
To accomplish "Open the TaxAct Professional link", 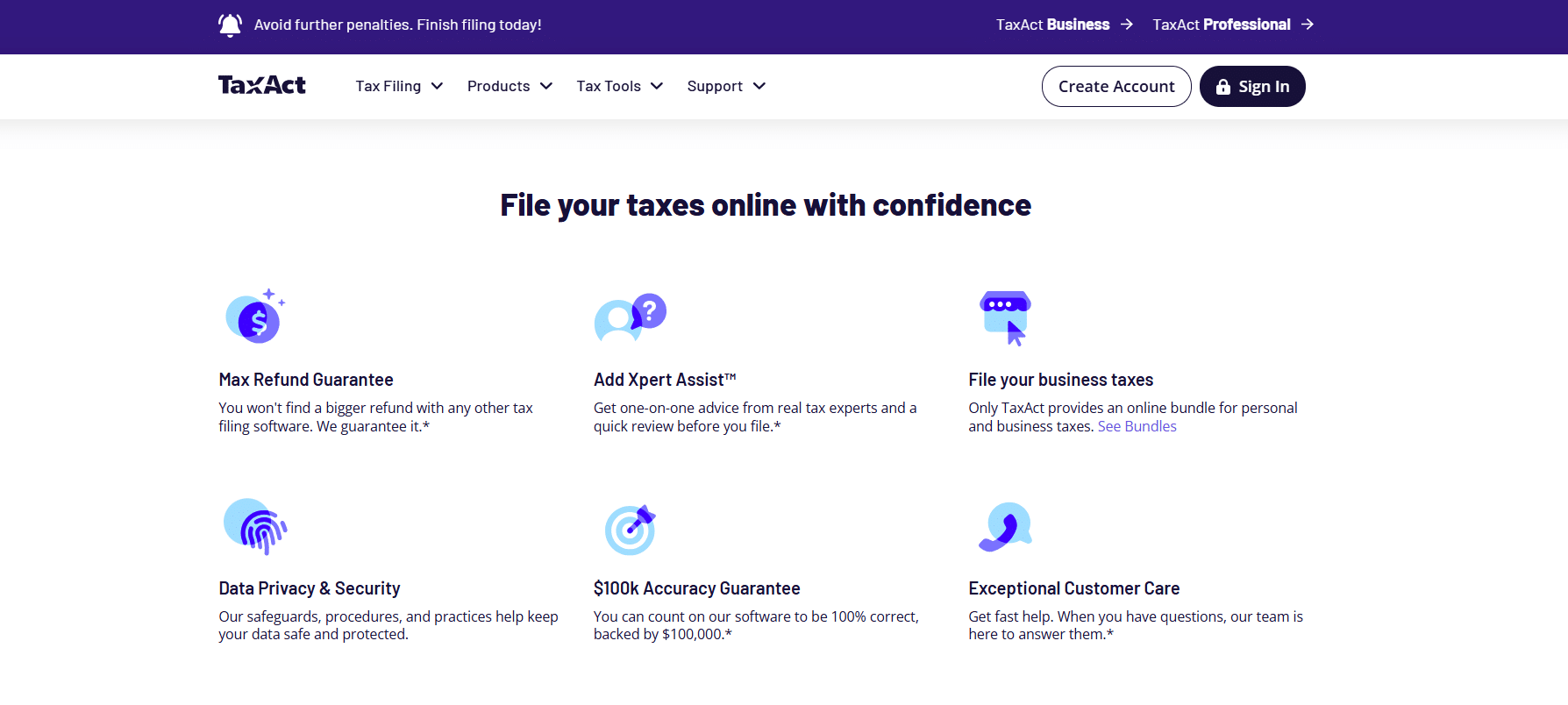I will tap(1233, 25).
